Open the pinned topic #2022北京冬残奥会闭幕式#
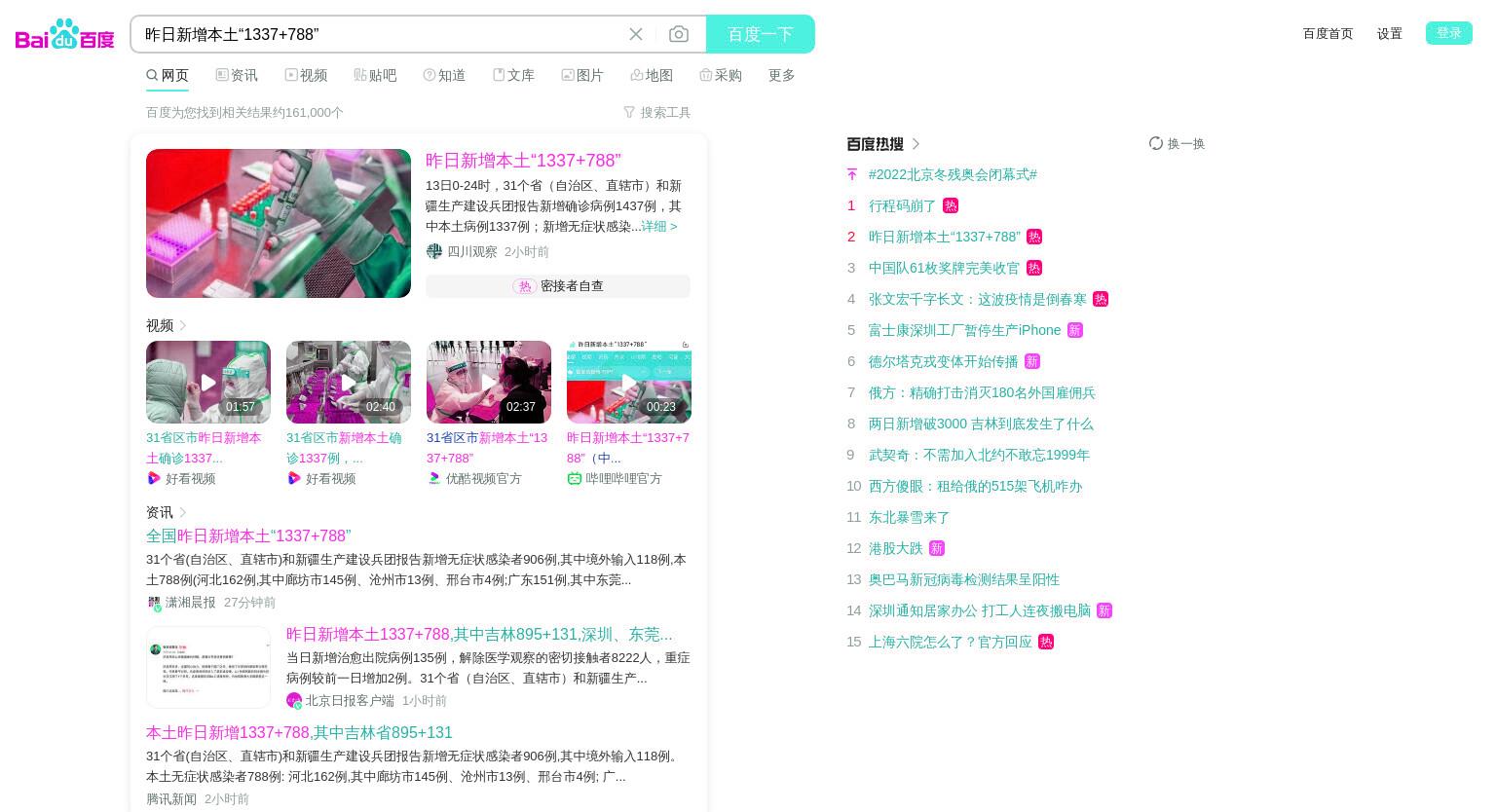 coord(953,174)
